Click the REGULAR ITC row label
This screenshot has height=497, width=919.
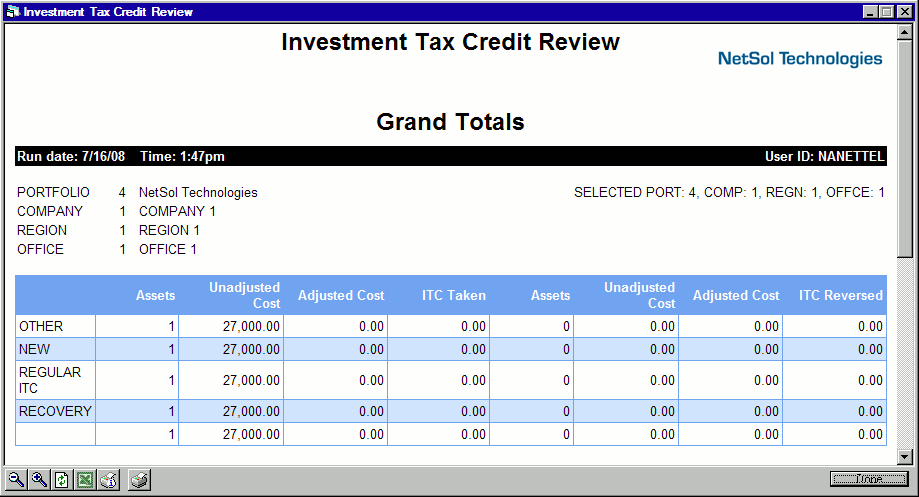tap(50, 380)
